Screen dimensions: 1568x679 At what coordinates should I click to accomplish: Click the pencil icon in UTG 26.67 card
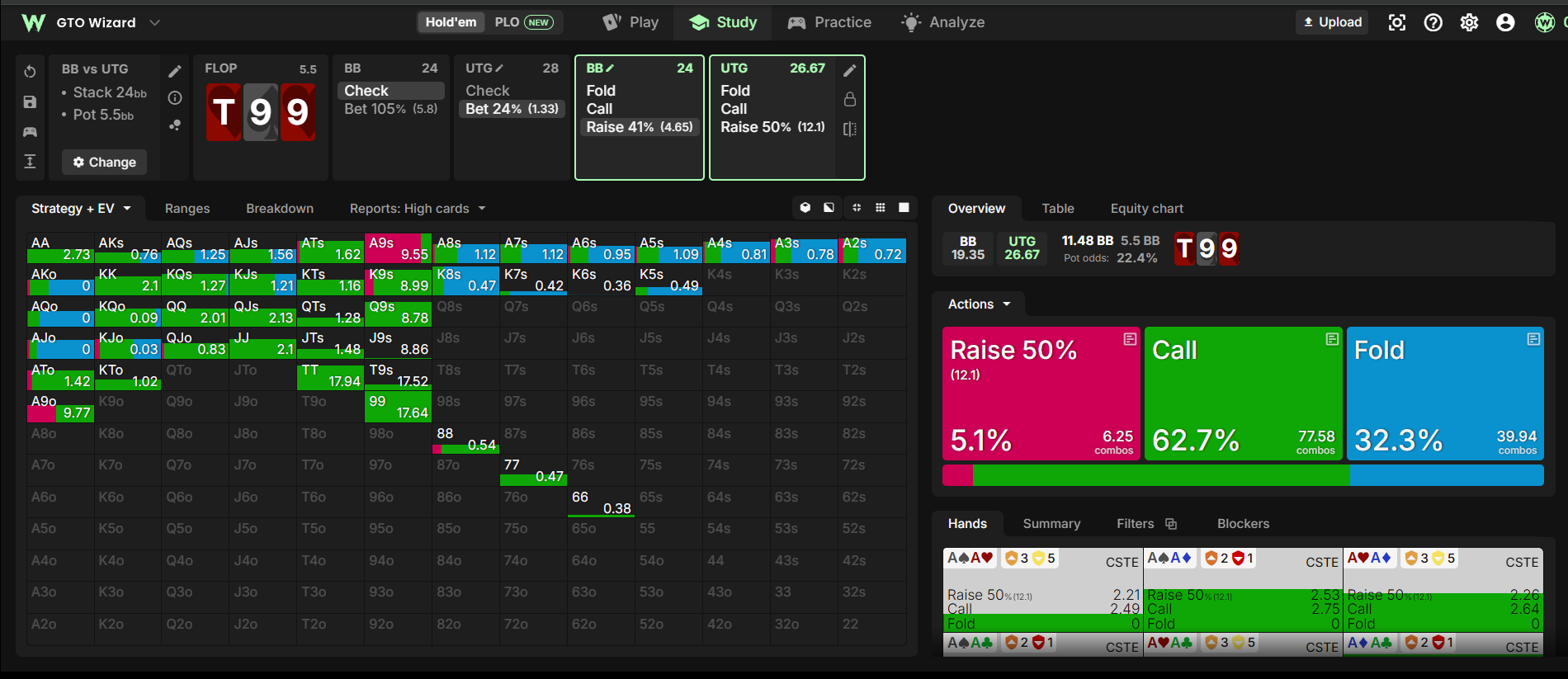click(x=850, y=71)
